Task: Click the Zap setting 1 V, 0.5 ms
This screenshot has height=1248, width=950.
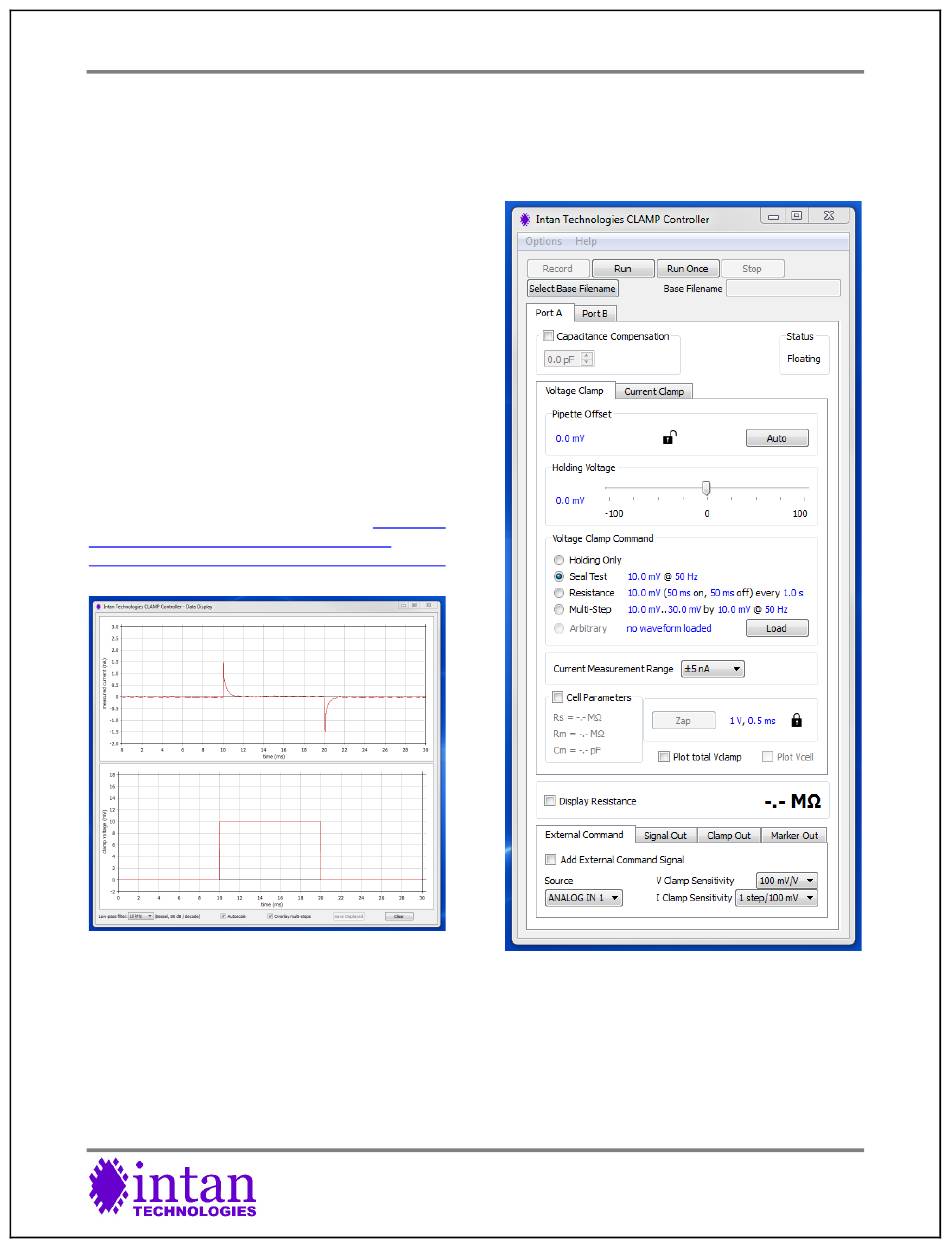Action: 751,720
